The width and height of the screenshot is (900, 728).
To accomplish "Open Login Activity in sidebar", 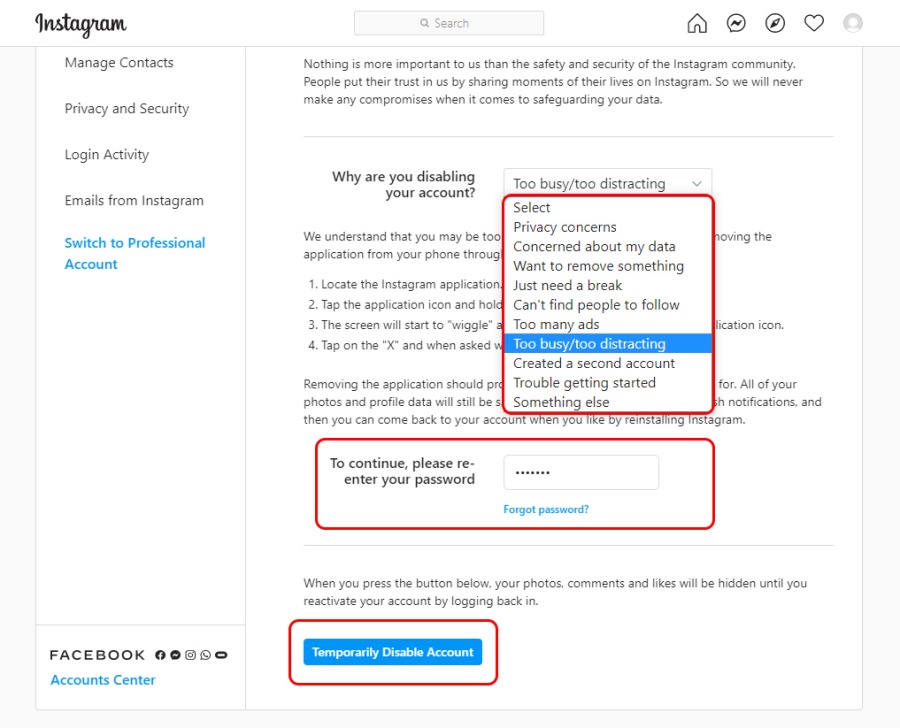I will click(107, 155).
